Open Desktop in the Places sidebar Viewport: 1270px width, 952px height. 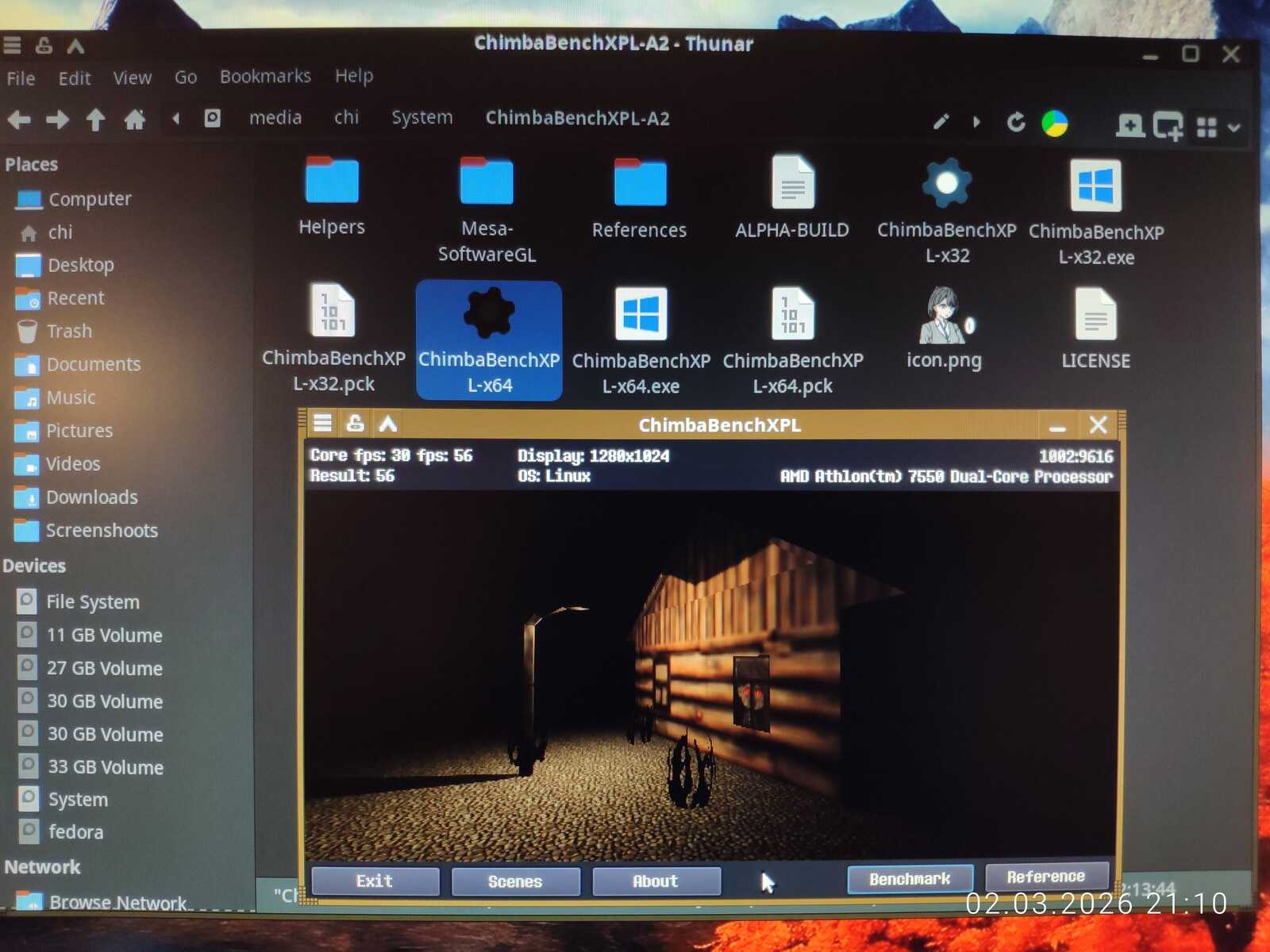(x=65, y=265)
